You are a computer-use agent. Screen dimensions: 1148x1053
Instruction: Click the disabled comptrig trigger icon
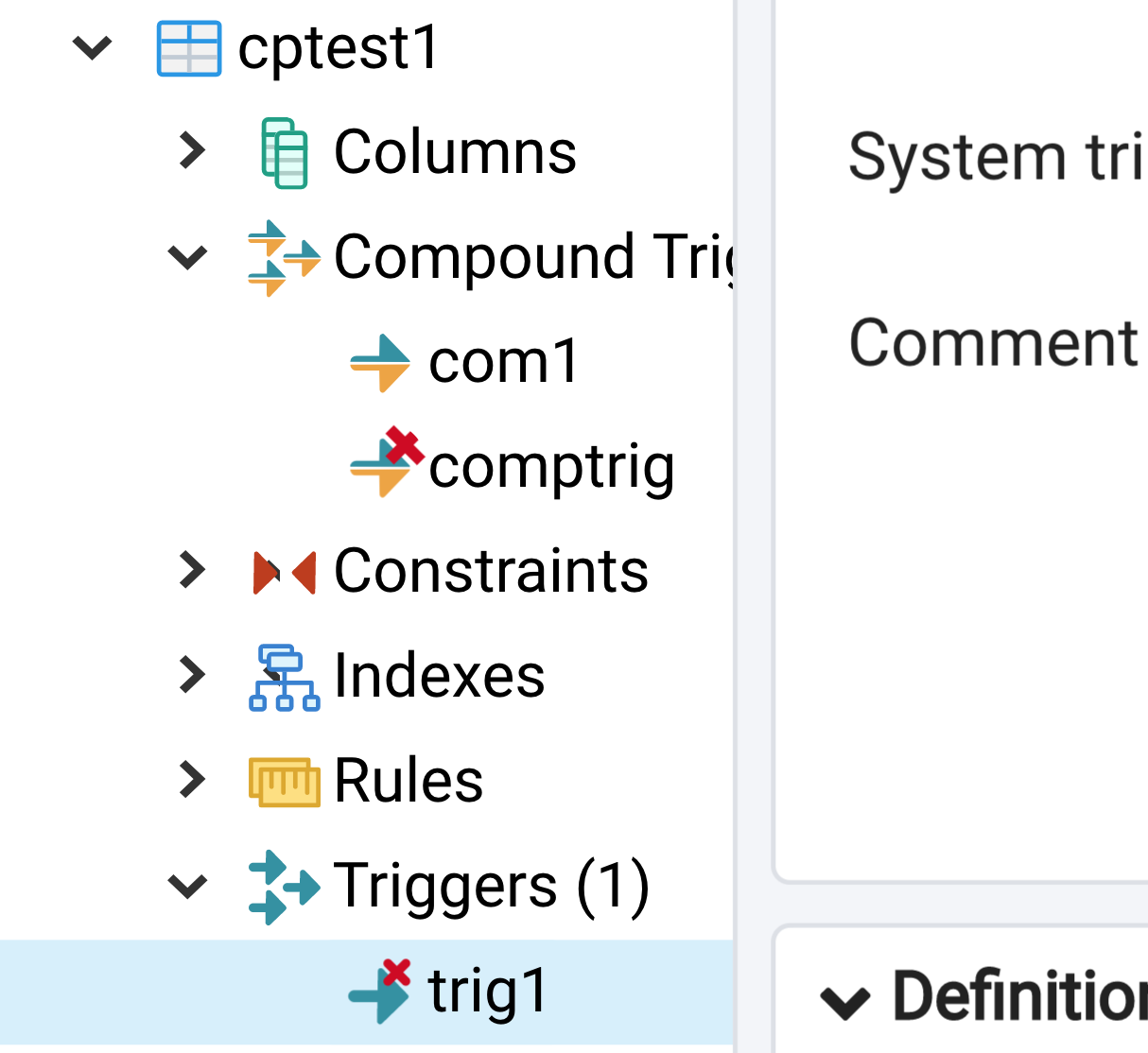[x=384, y=463]
